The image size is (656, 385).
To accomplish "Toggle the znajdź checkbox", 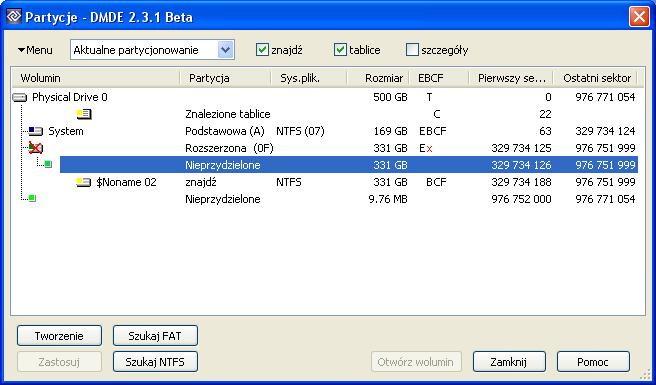I will 262,50.
